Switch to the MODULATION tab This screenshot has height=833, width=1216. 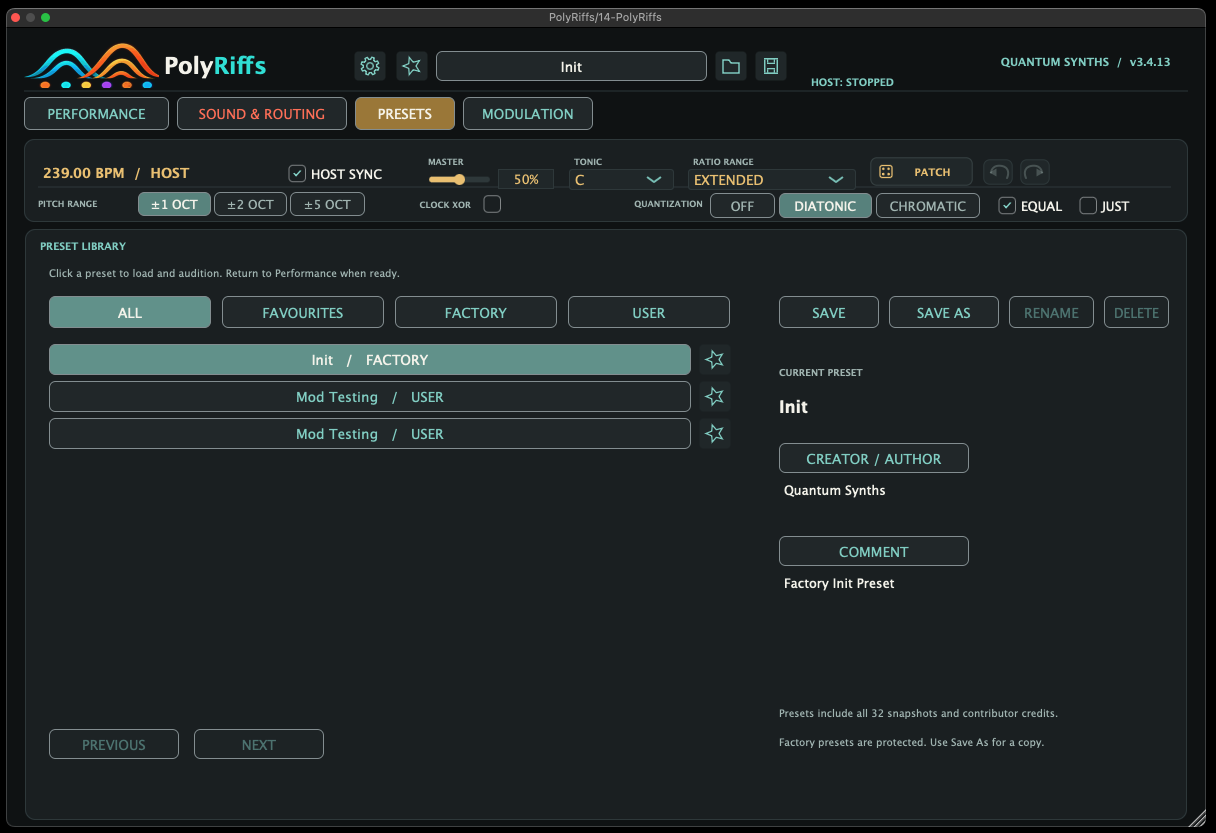(x=528, y=114)
